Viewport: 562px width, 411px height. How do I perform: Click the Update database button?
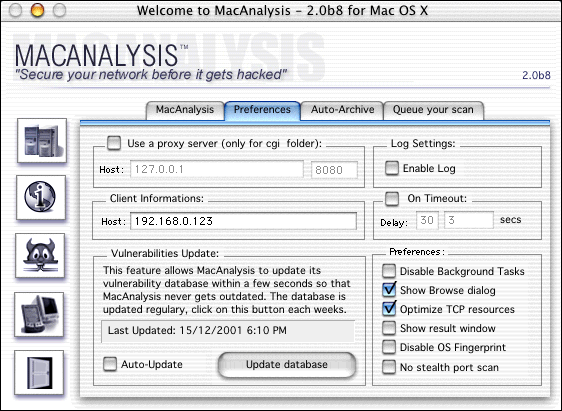click(287, 365)
